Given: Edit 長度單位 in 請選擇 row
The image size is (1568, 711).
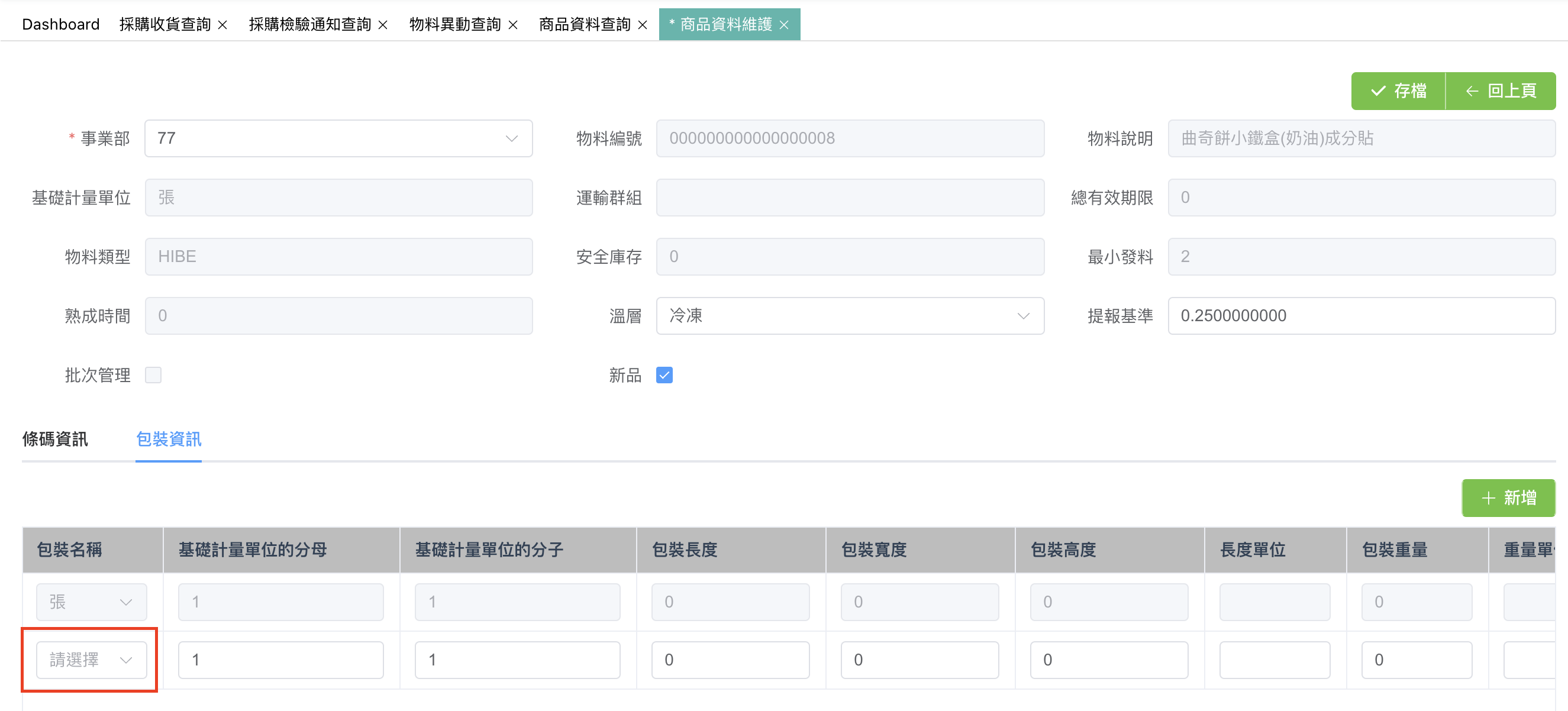Looking at the screenshot, I should (1275, 660).
